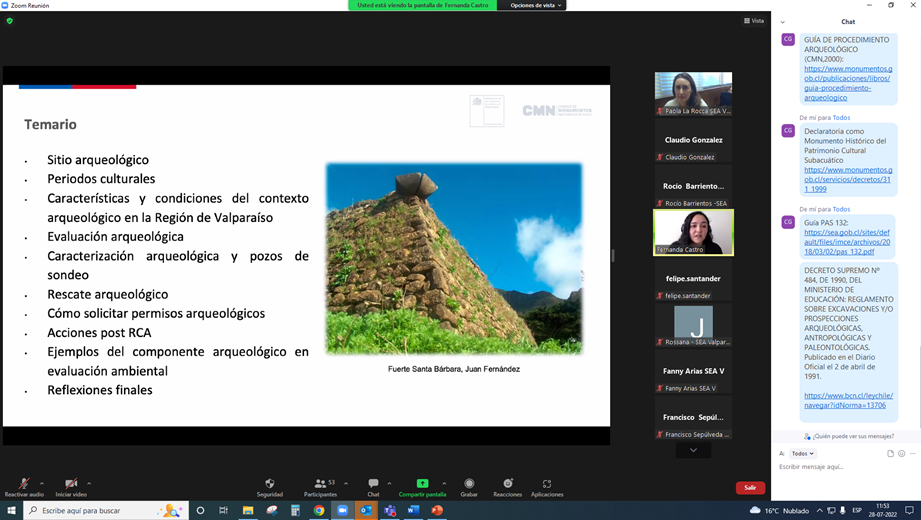Open the Participantes panel

pyautogui.click(x=320, y=484)
